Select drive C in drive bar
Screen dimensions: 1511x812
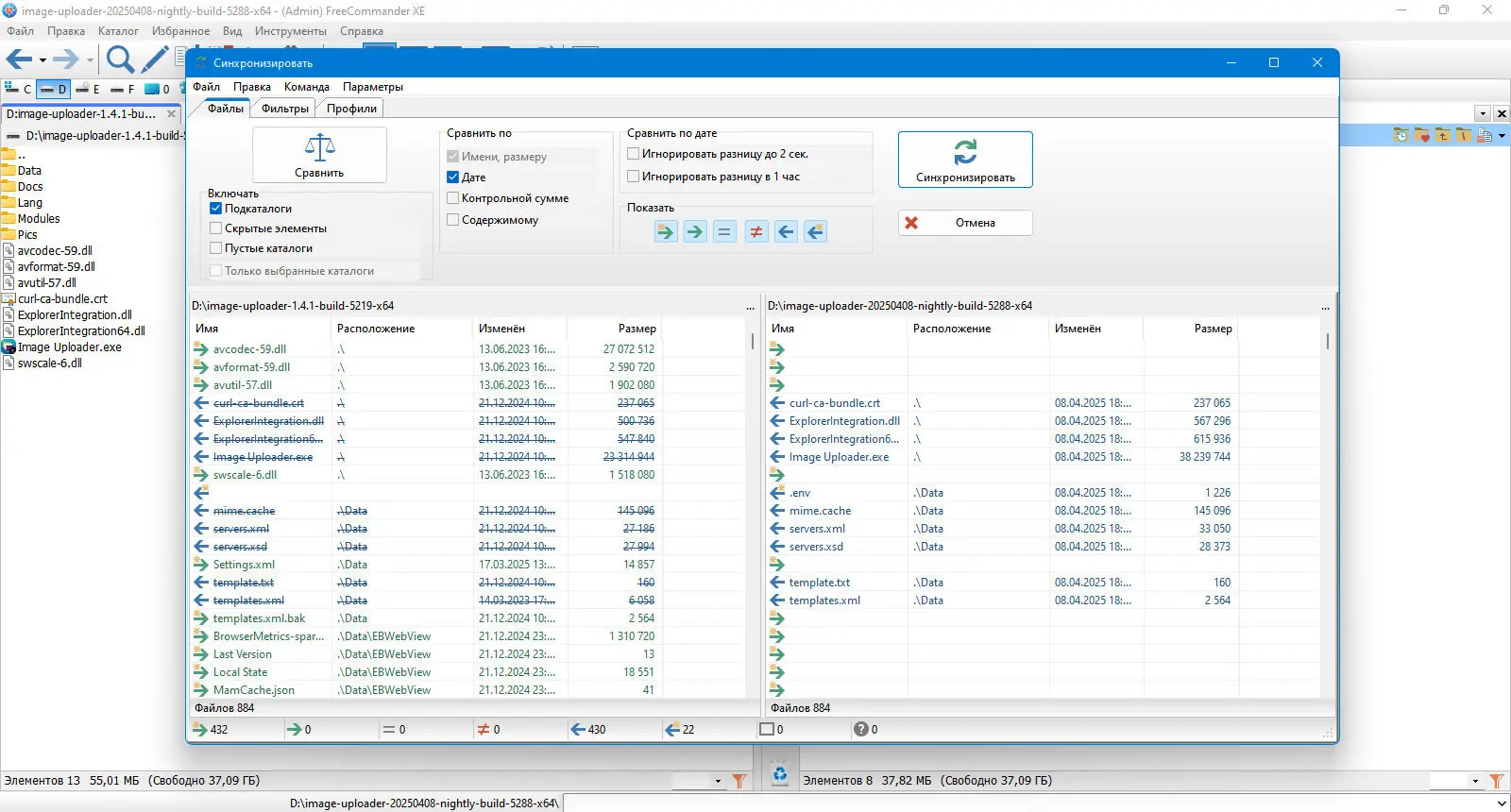19,90
